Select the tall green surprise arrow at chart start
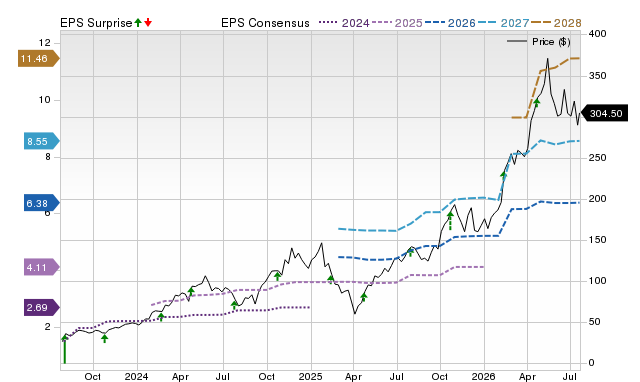Image resolution: width=640 pixels, height=382 pixels. coord(64,349)
